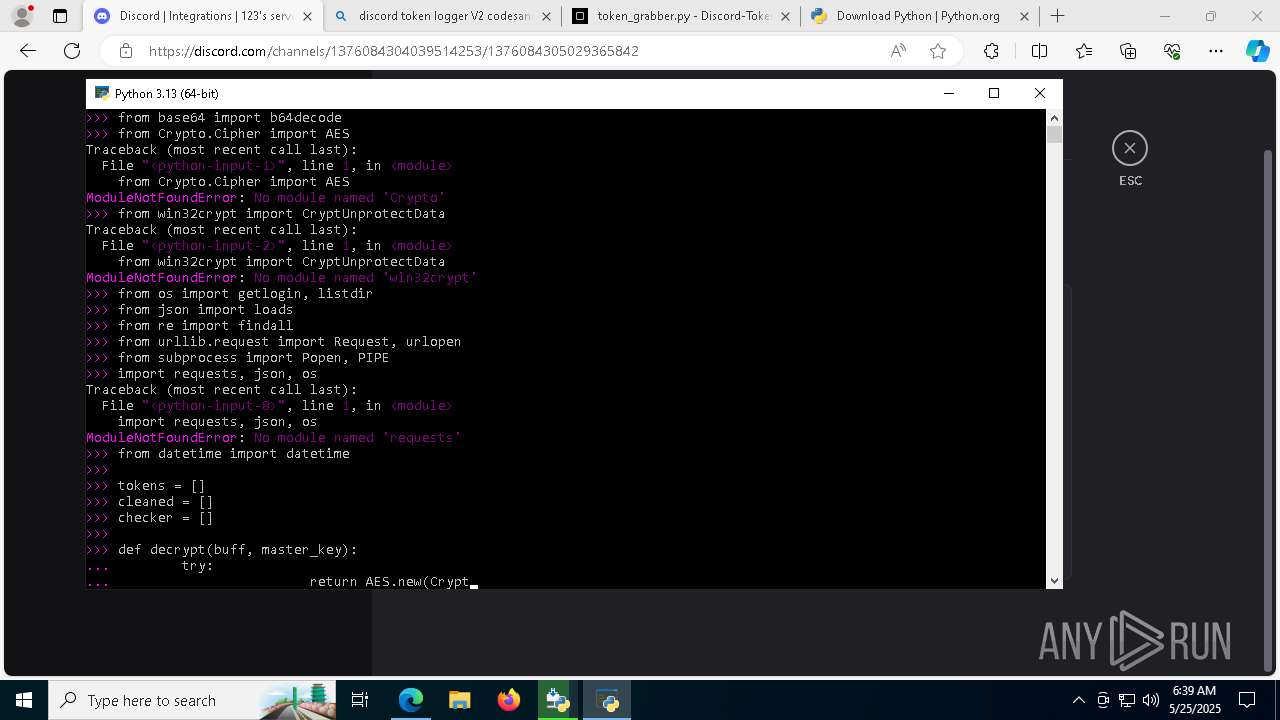Show hidden system tray icons
Screen dimensions: 1280x720
[1078, 700]
